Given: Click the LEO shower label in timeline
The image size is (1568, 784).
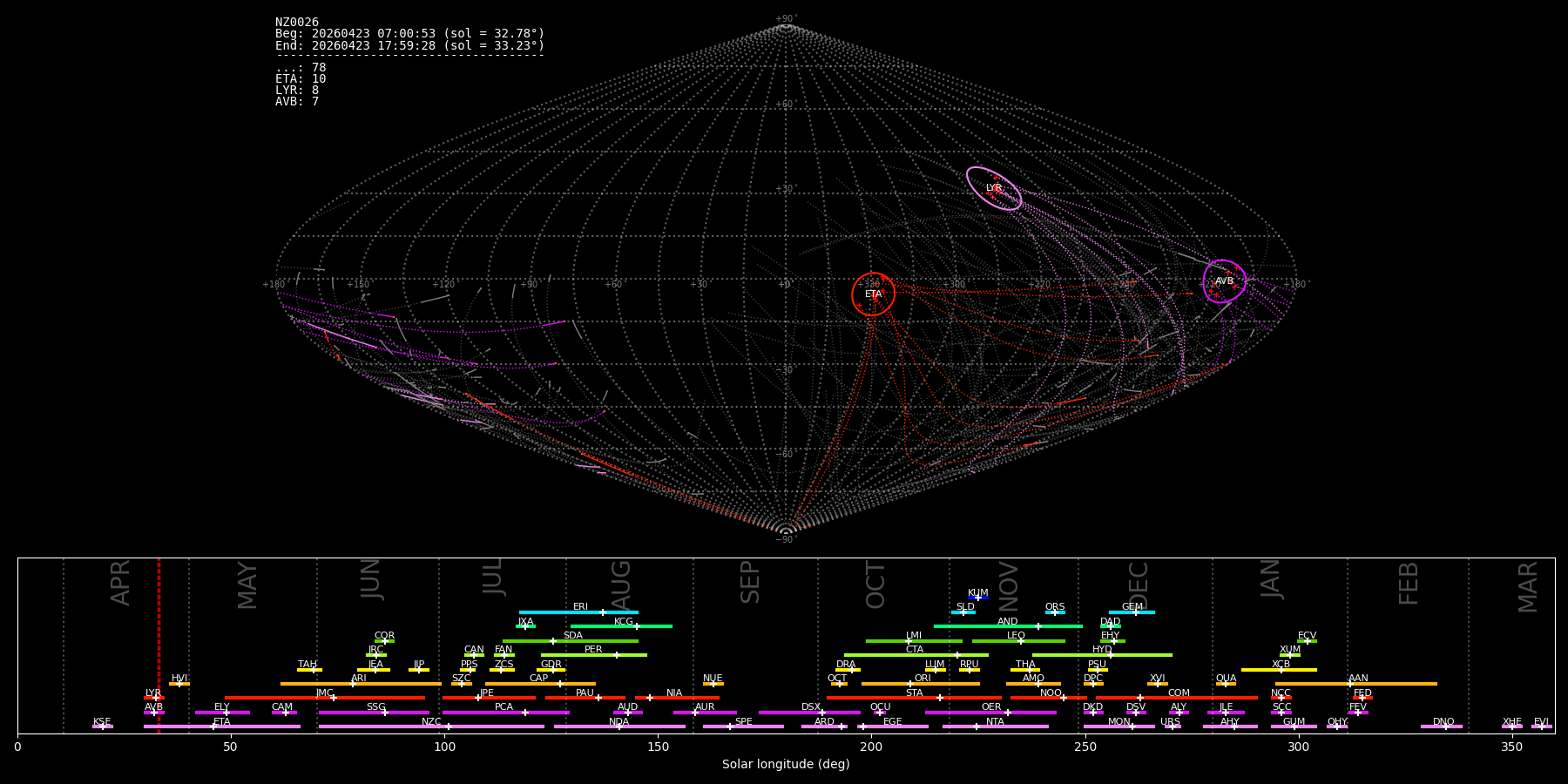Looking at the screenshot, I should 1017,636.
